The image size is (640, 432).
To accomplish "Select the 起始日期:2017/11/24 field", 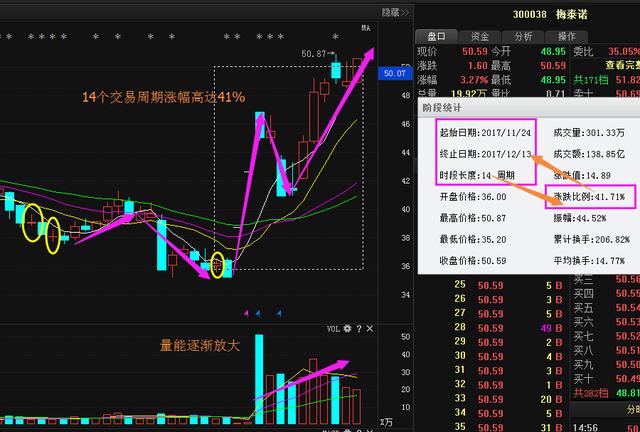I will 485,133.
